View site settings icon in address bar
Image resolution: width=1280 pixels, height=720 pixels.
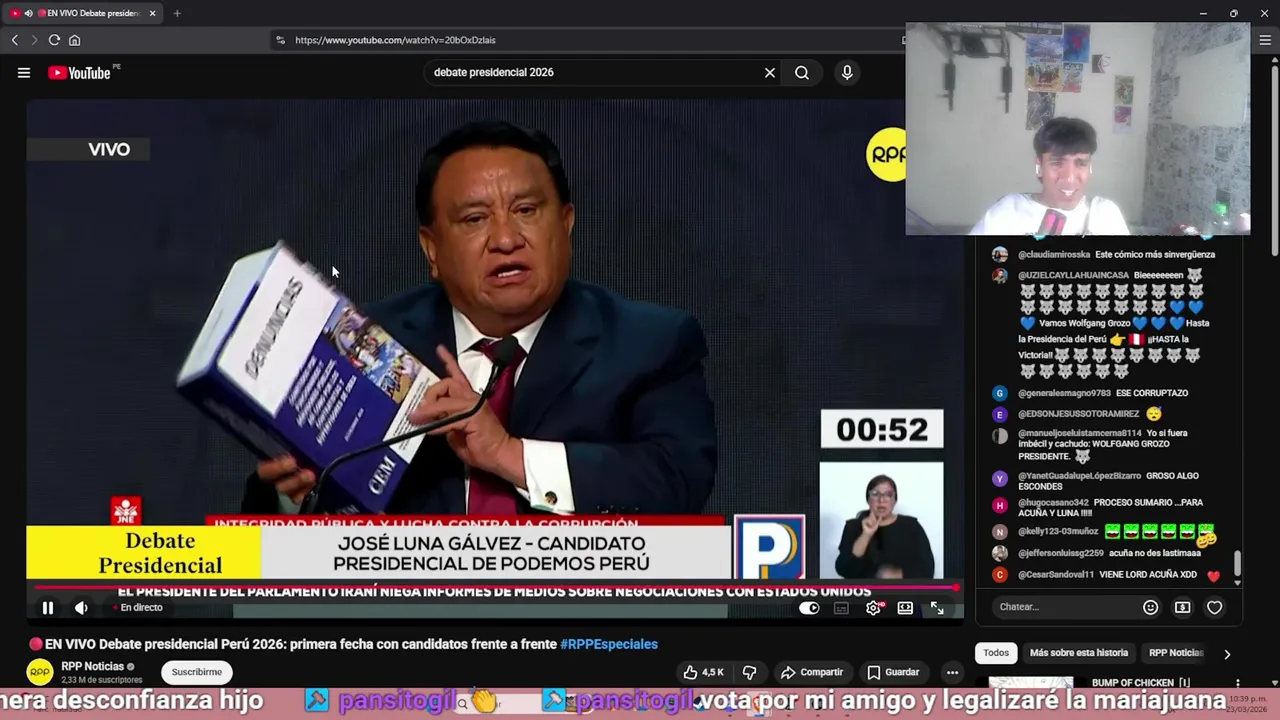click(x=280, y=40)
